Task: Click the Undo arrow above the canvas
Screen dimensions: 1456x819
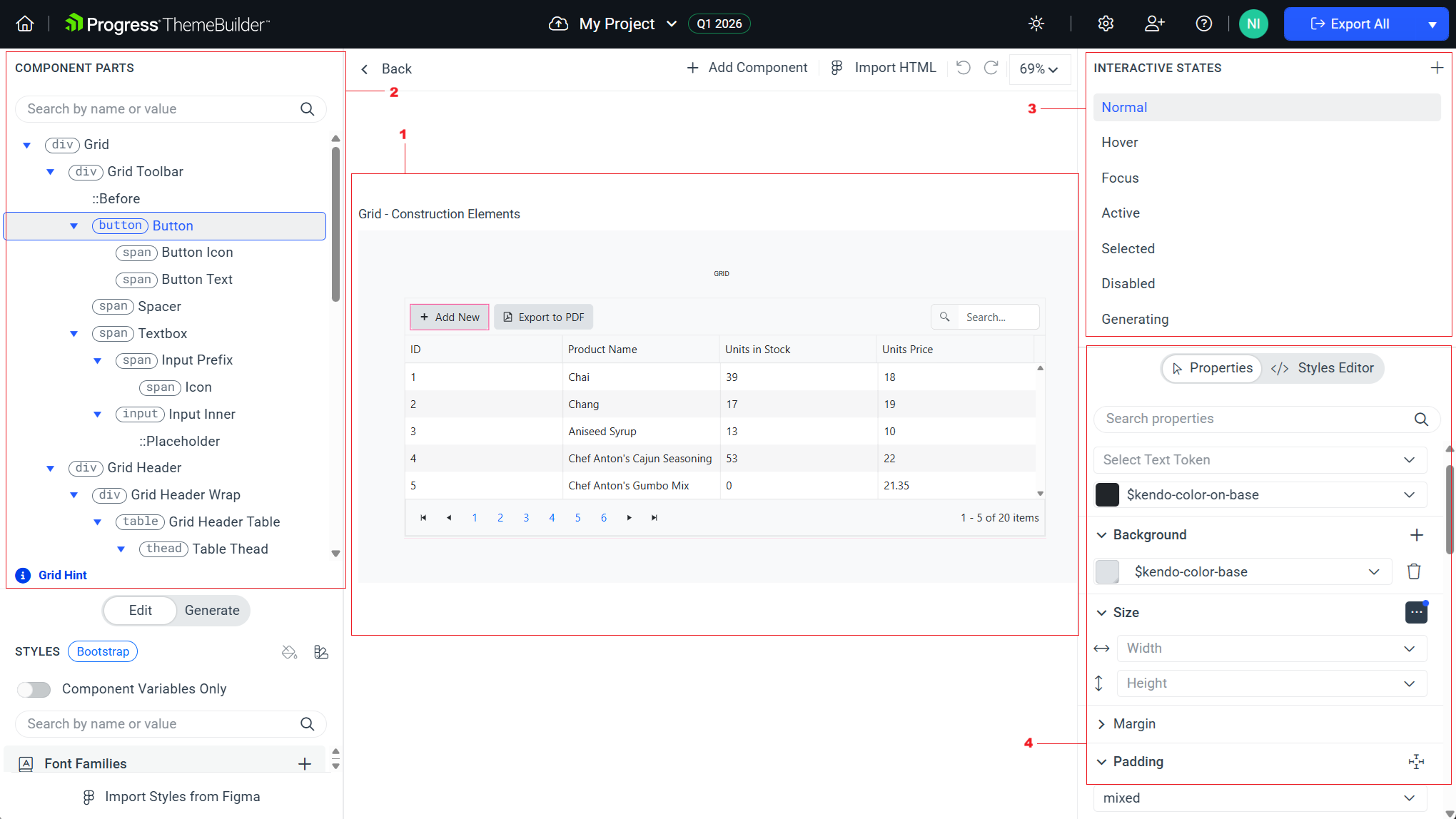Action: [x=963, y=68]
